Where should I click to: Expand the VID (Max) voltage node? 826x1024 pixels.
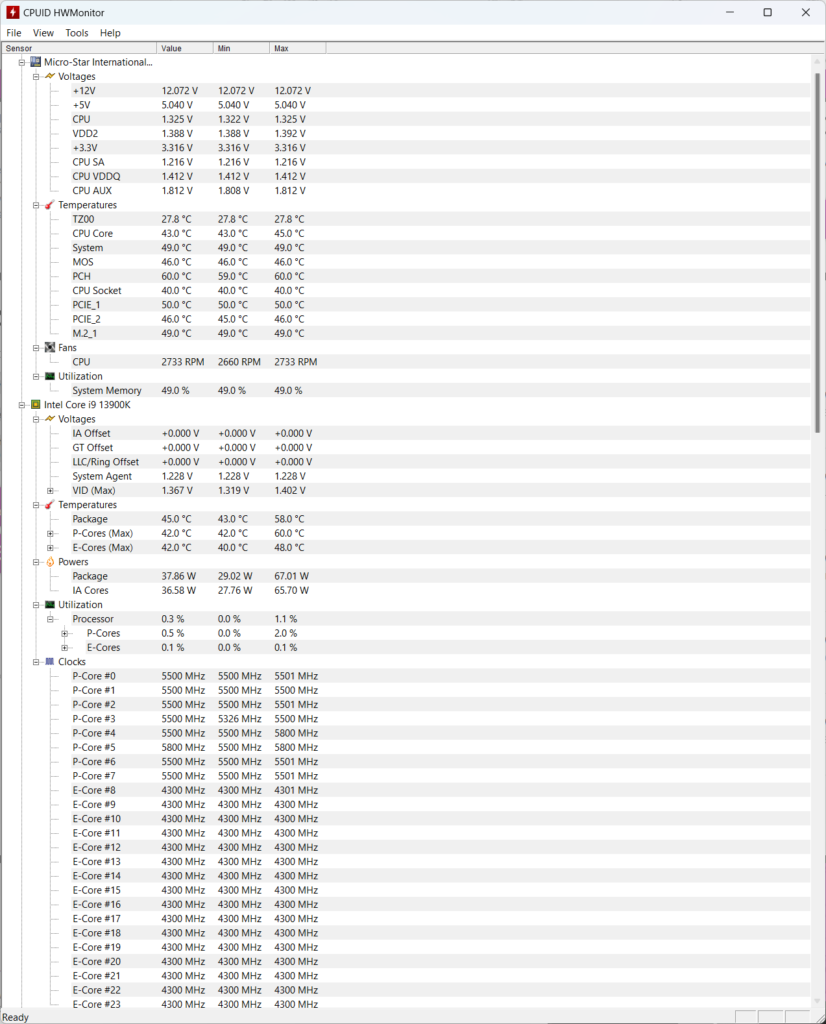pos(50,491)
